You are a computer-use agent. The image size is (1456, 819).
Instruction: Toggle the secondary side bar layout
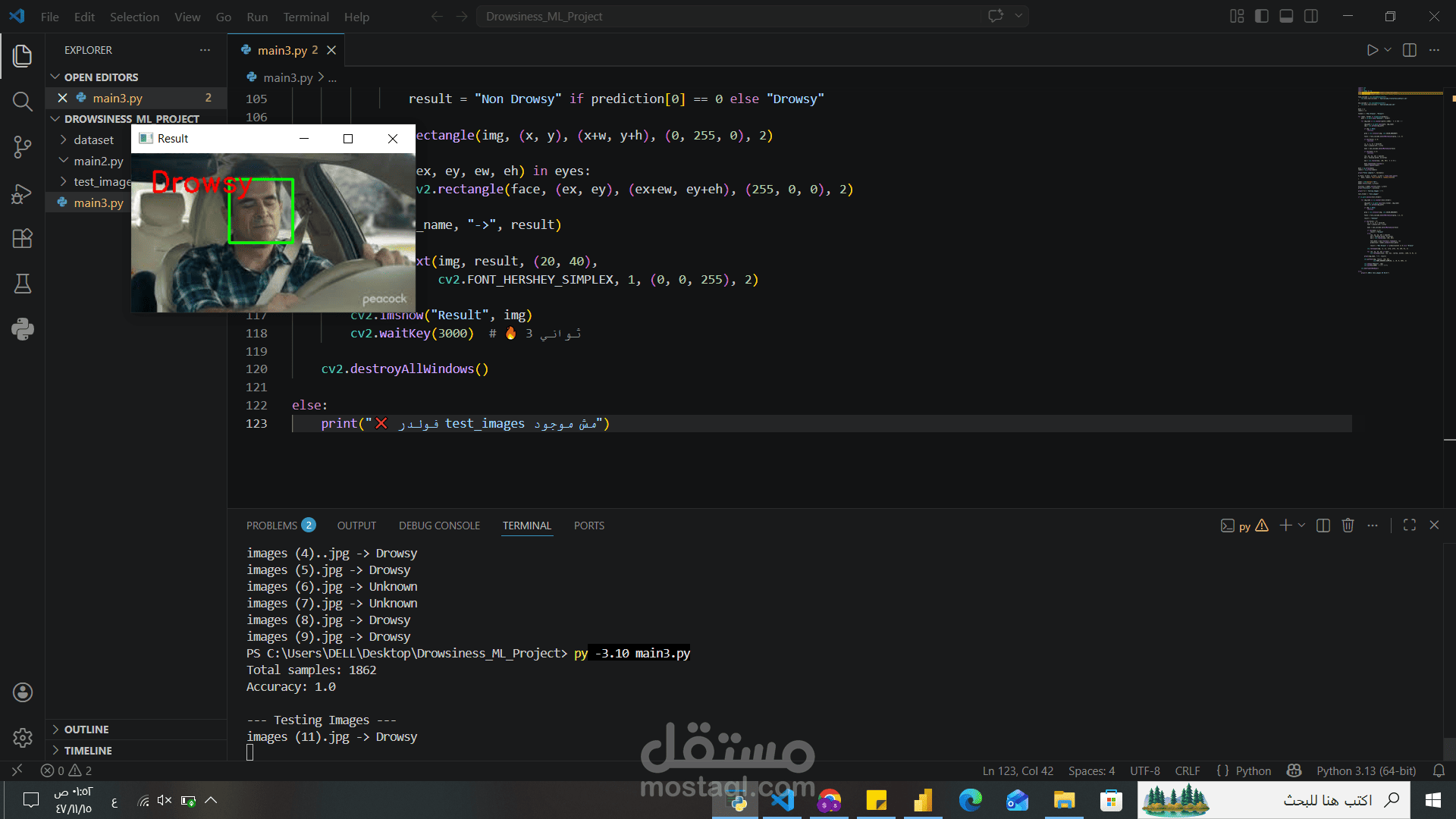(1311, 16)
